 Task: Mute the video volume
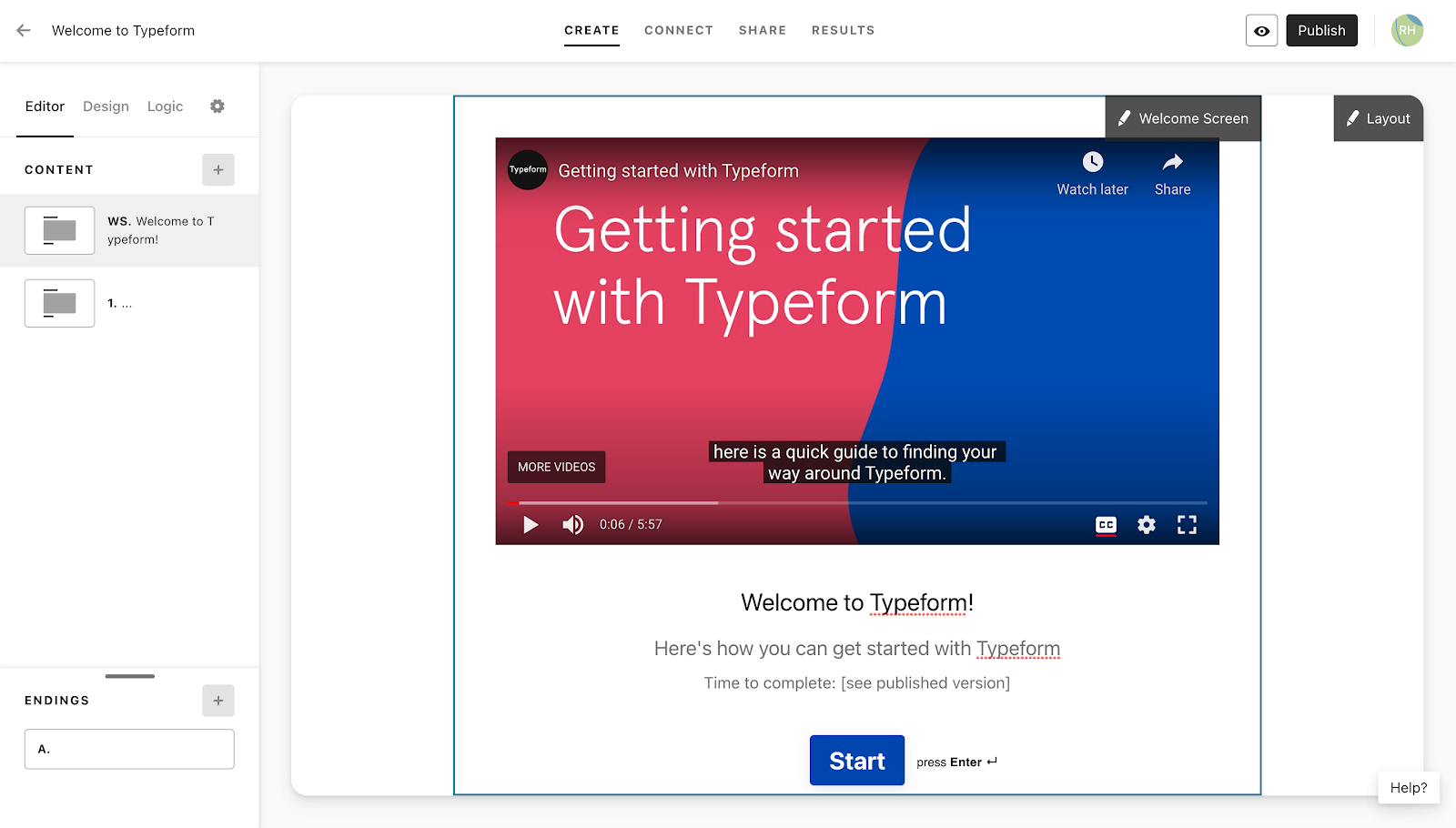tap(573, 525)
